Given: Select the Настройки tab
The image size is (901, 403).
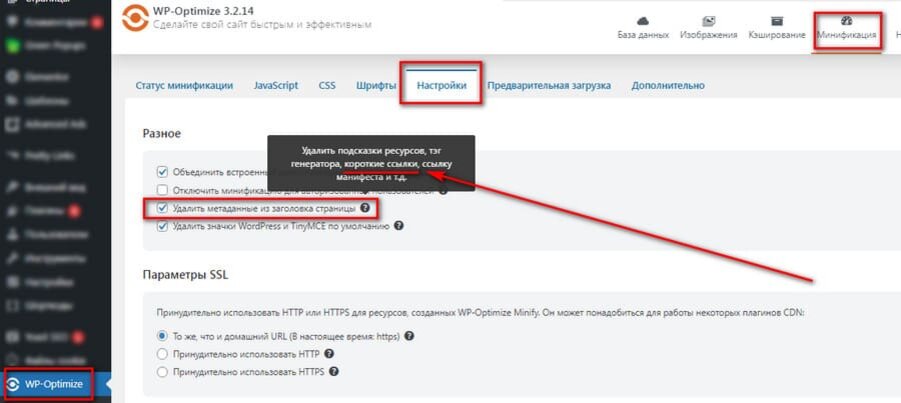Looking at the screenshot, I should [441, 86].
